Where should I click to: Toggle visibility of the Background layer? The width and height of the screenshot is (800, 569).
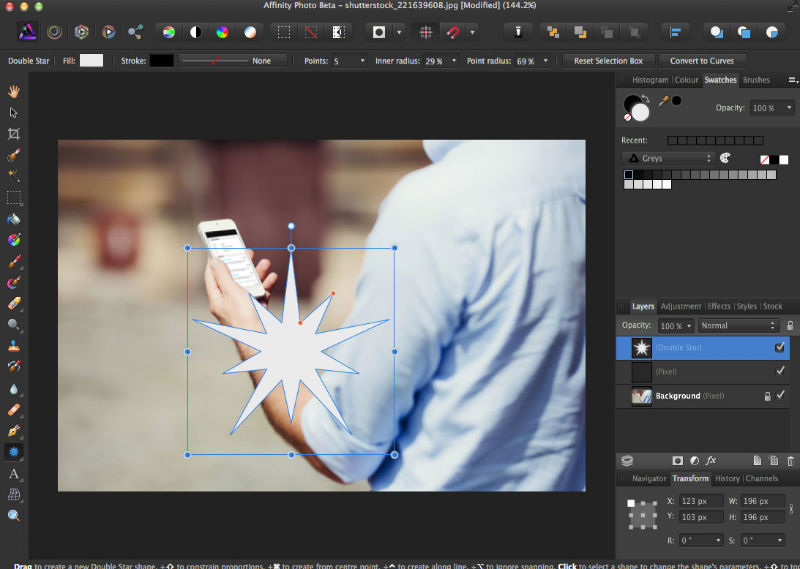[781, 396]
